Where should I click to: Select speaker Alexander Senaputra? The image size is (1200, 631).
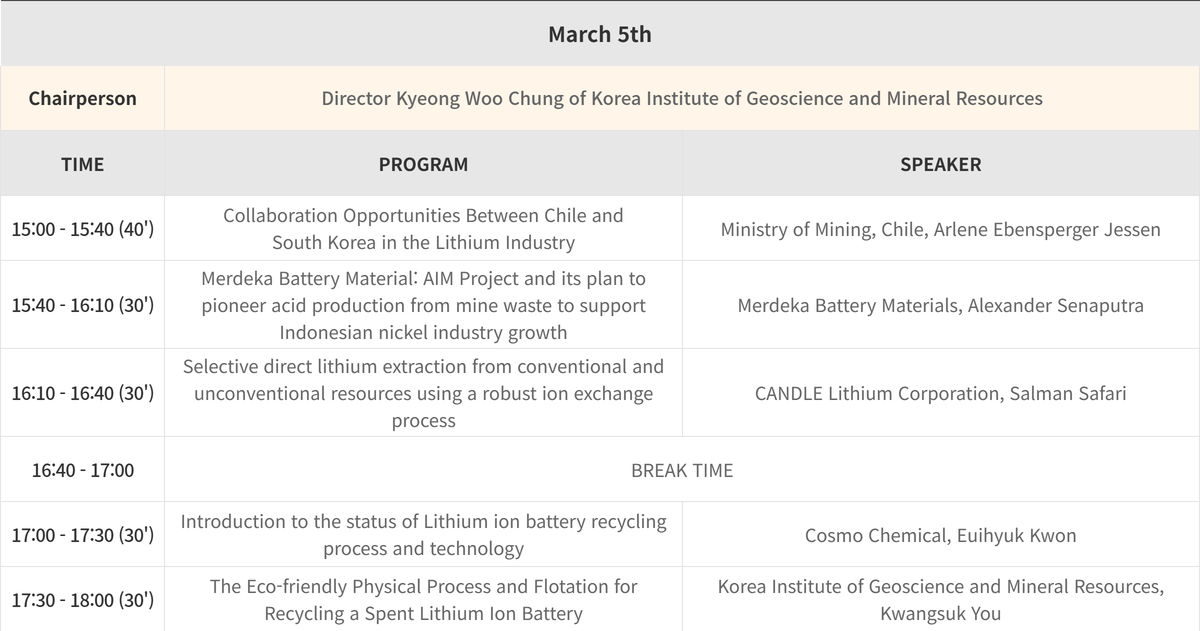click(940, 305)
